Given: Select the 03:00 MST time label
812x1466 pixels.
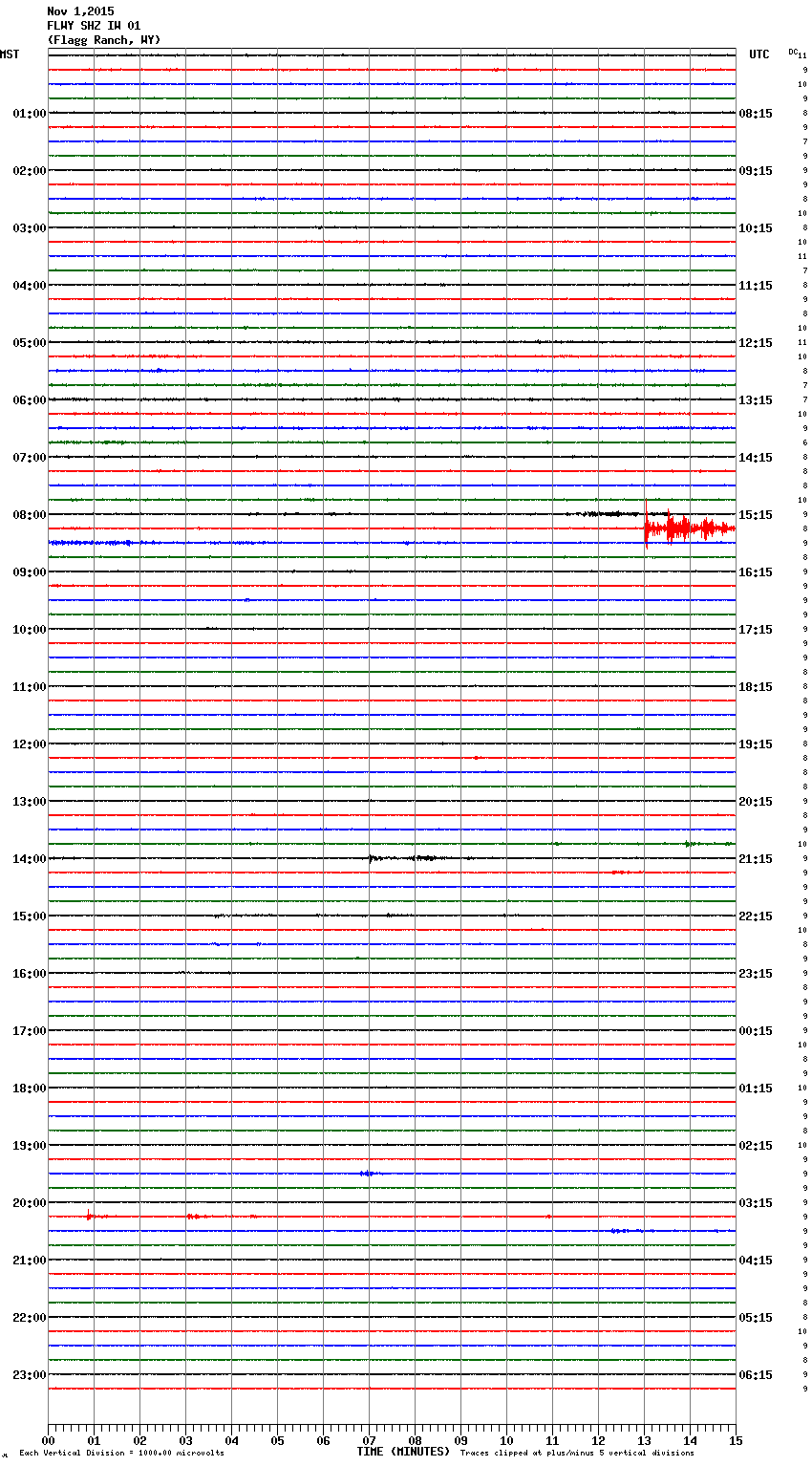Looking at the screenshot, I should [30, 228].
